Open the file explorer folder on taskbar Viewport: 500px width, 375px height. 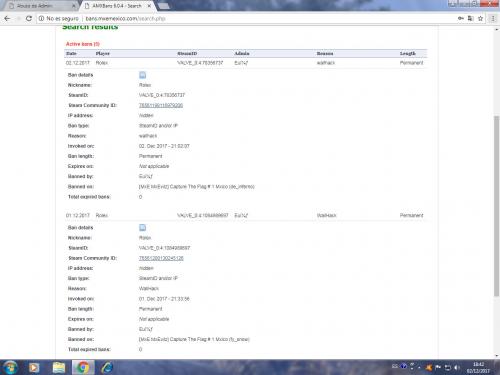click(x=59, y=367)
